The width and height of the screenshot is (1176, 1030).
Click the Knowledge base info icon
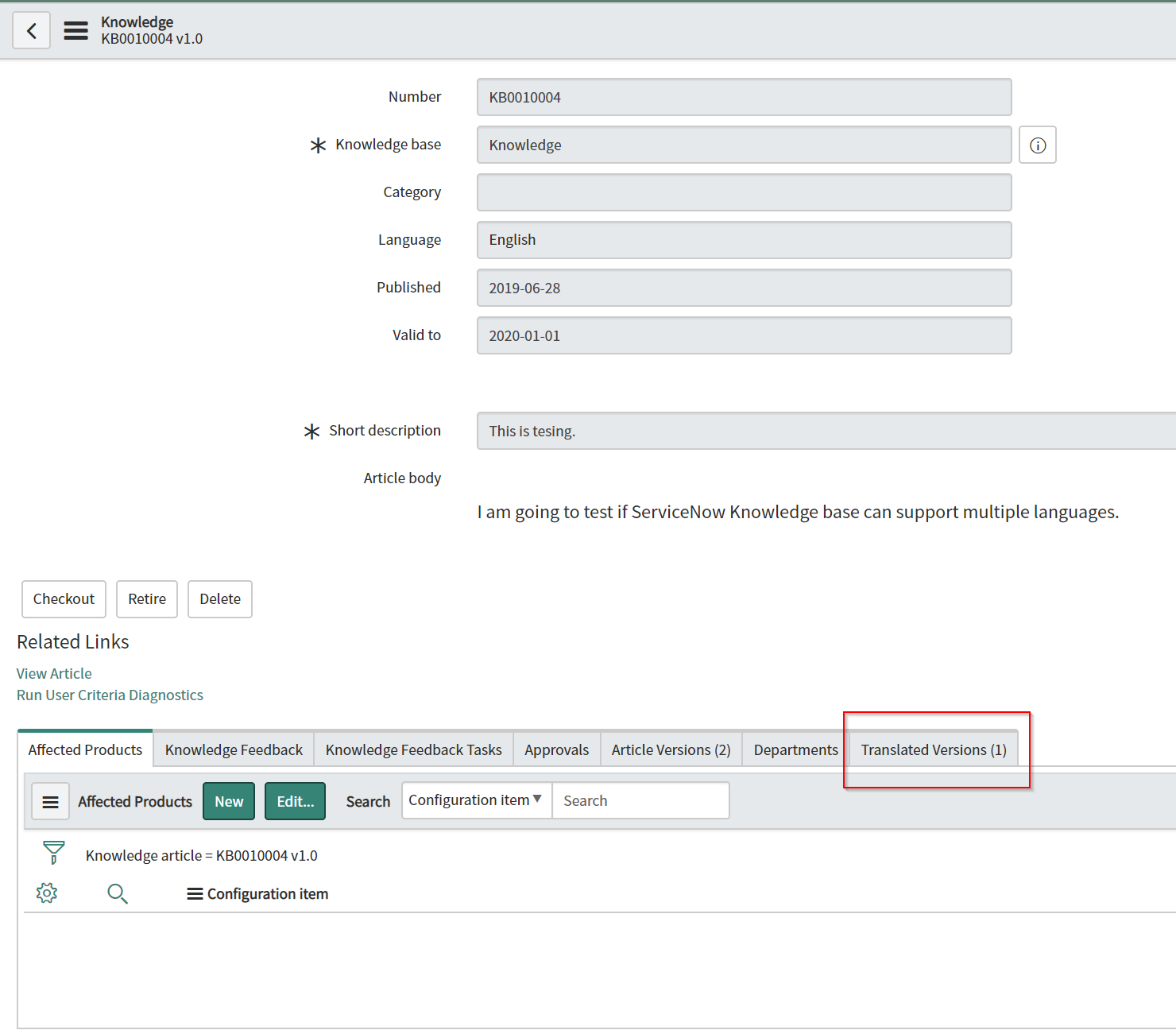(1038, 145)
